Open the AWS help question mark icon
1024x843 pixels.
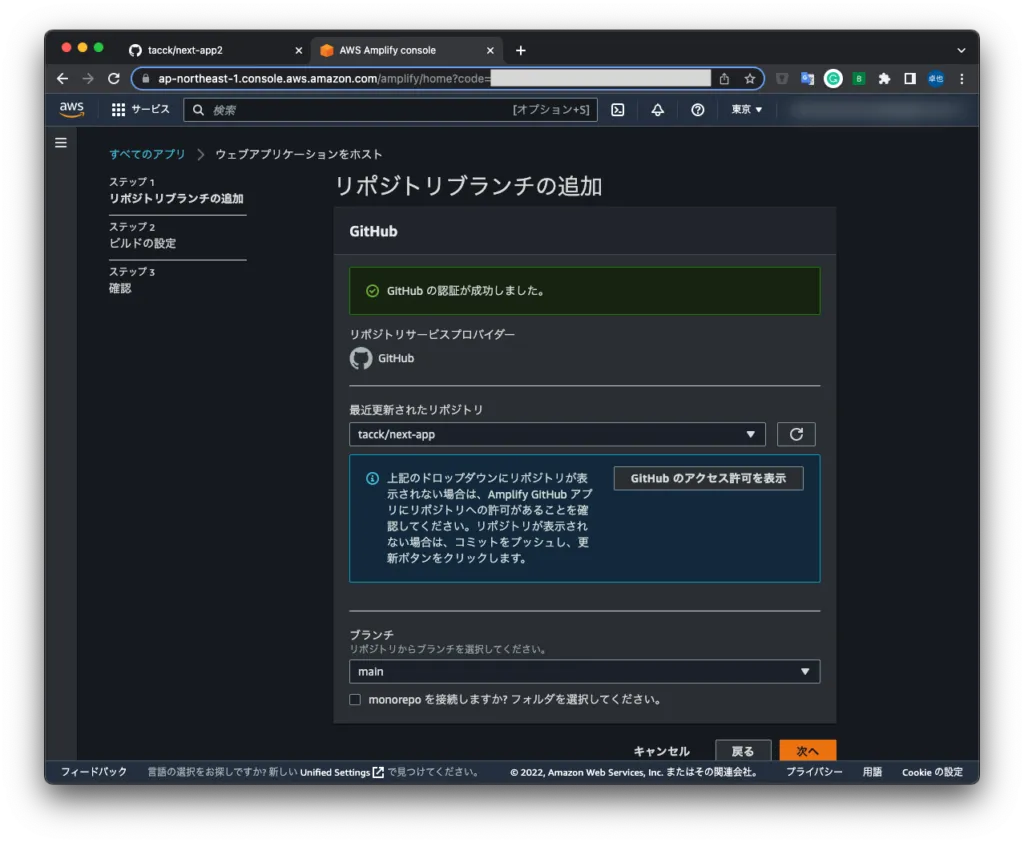point(698,110)
